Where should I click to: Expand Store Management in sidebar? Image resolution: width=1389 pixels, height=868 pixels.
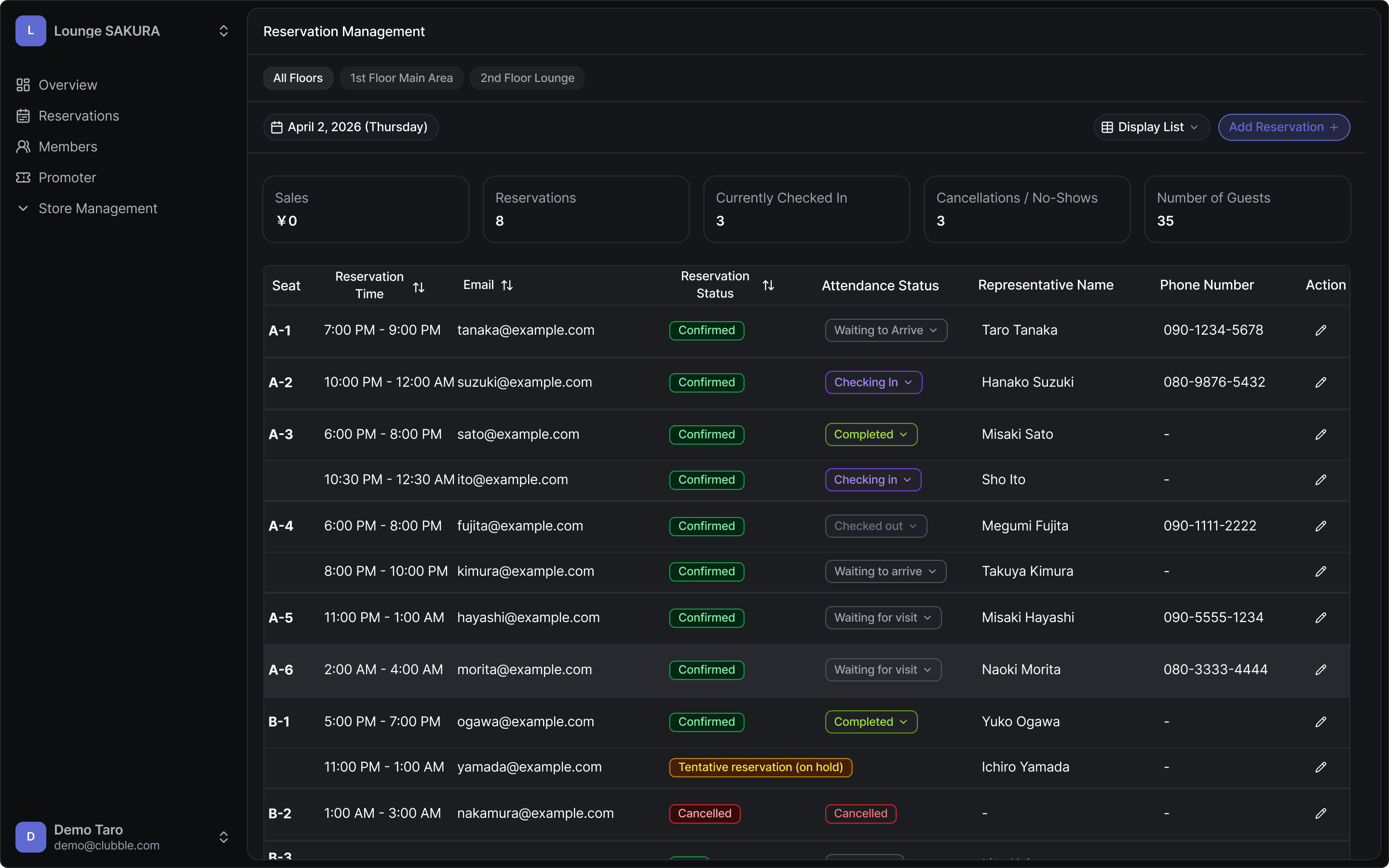97,208
